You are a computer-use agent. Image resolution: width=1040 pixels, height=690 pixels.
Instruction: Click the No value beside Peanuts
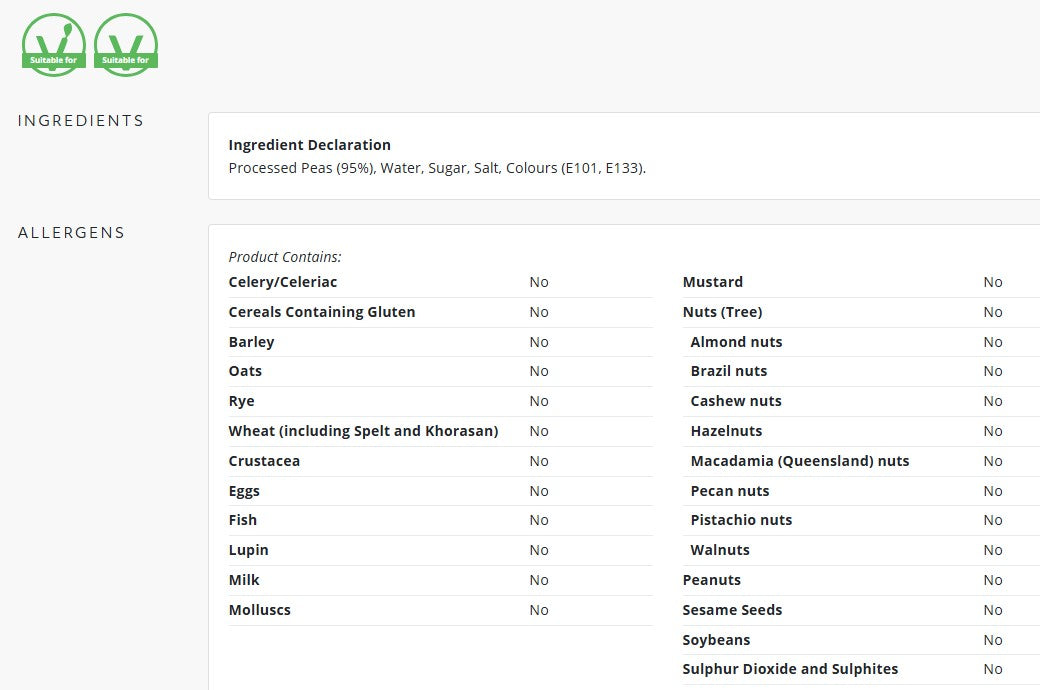click(992, 580)
